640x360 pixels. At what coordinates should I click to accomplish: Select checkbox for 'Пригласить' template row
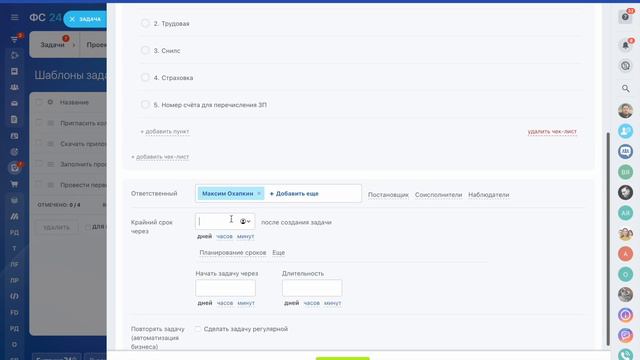[x=39, y=123]
